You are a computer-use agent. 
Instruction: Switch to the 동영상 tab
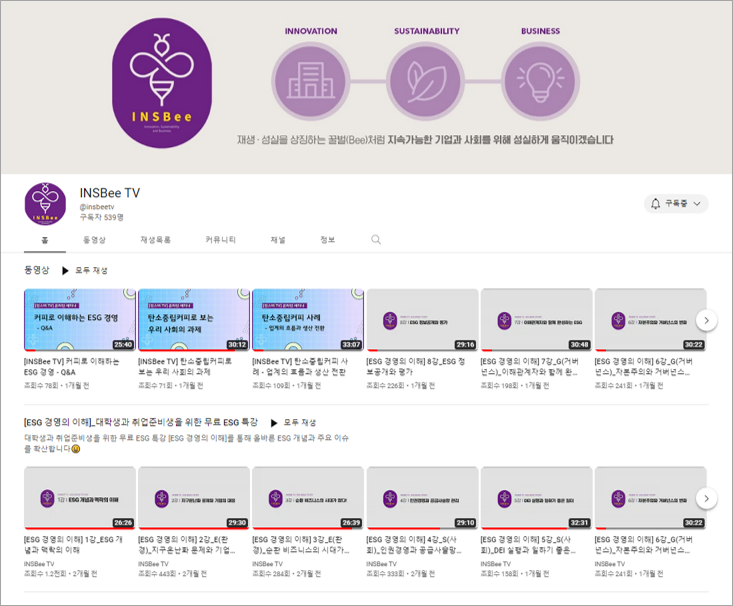(x=94, y=240)
